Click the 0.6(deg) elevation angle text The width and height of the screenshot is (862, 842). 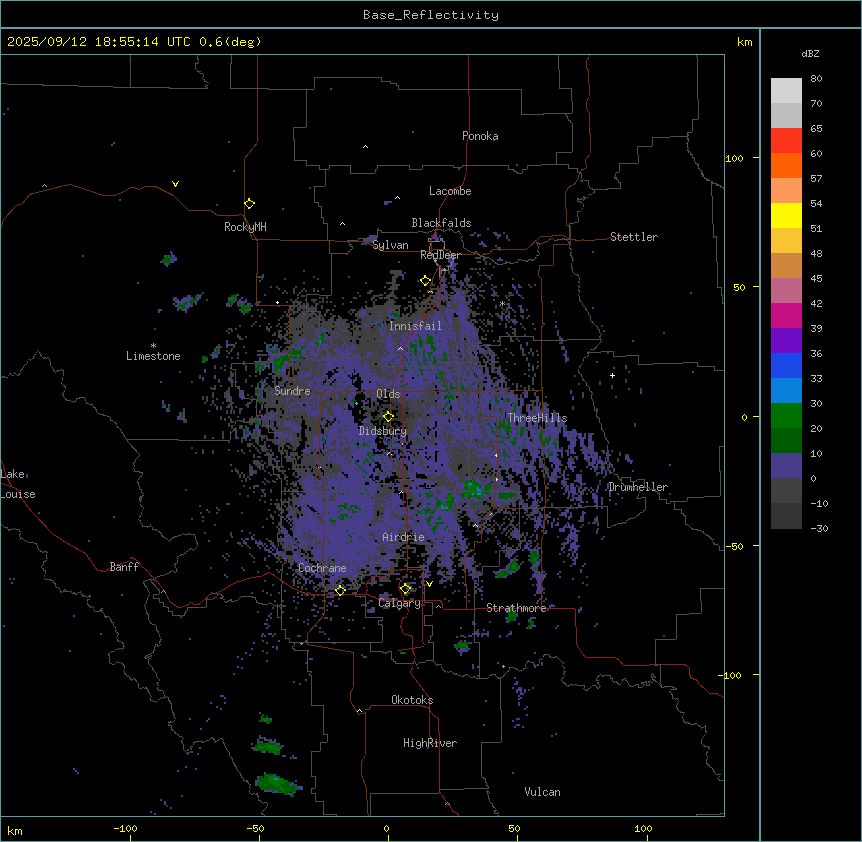coord(230,42)
